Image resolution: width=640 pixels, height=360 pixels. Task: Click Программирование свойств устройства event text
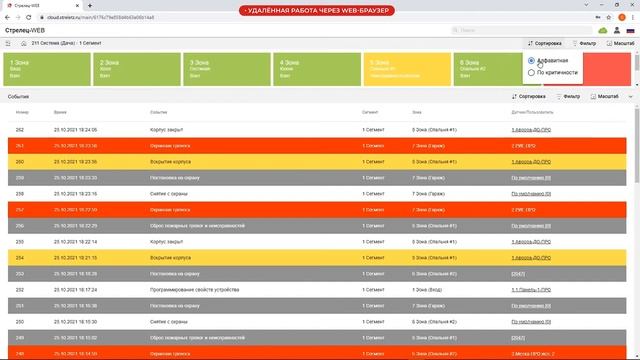click(x=194, y=290)
